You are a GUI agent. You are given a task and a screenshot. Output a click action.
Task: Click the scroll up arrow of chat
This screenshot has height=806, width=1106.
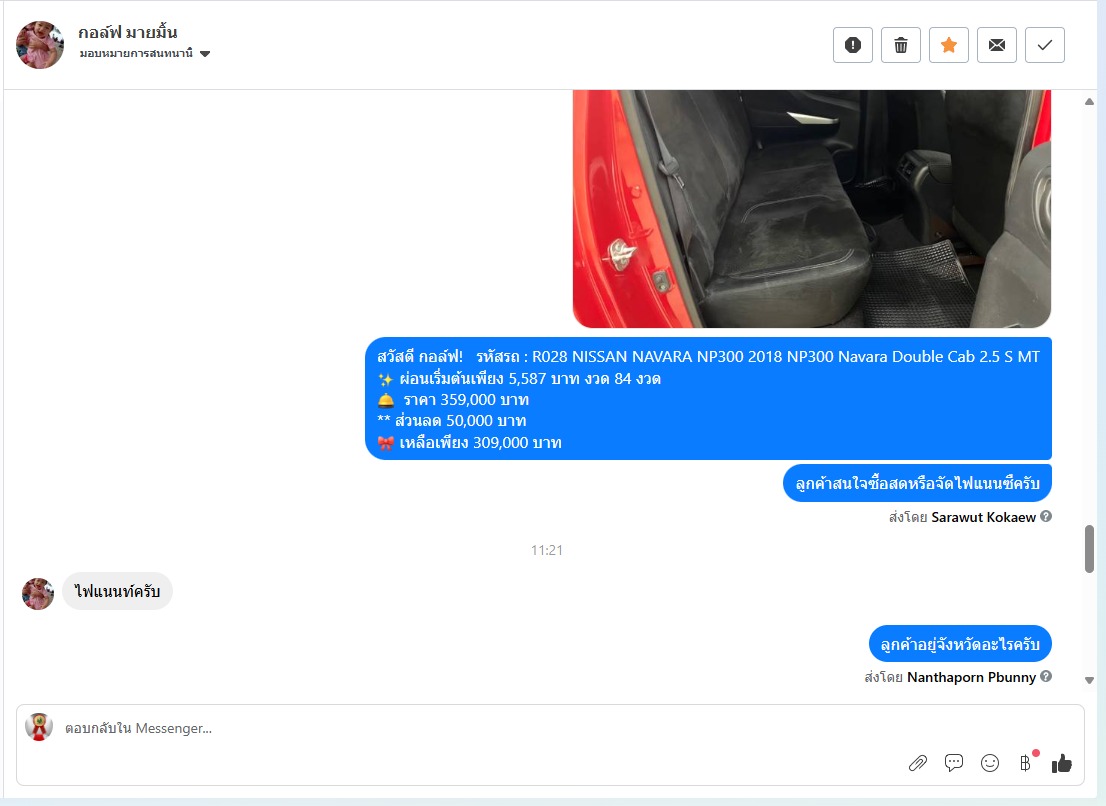[1090, 102]
